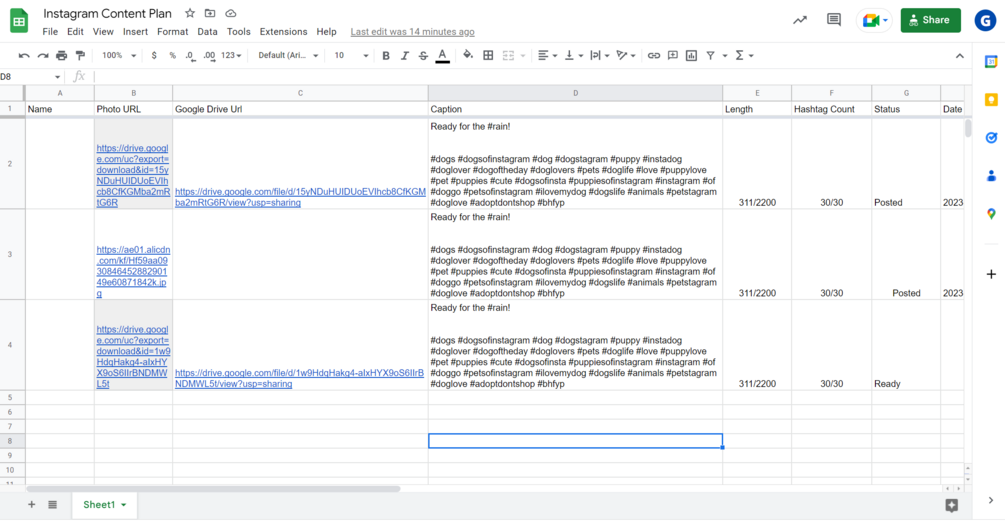Click the Redo icon
This screenshot has height=522, width=1005.
click(x=43, y=56)
